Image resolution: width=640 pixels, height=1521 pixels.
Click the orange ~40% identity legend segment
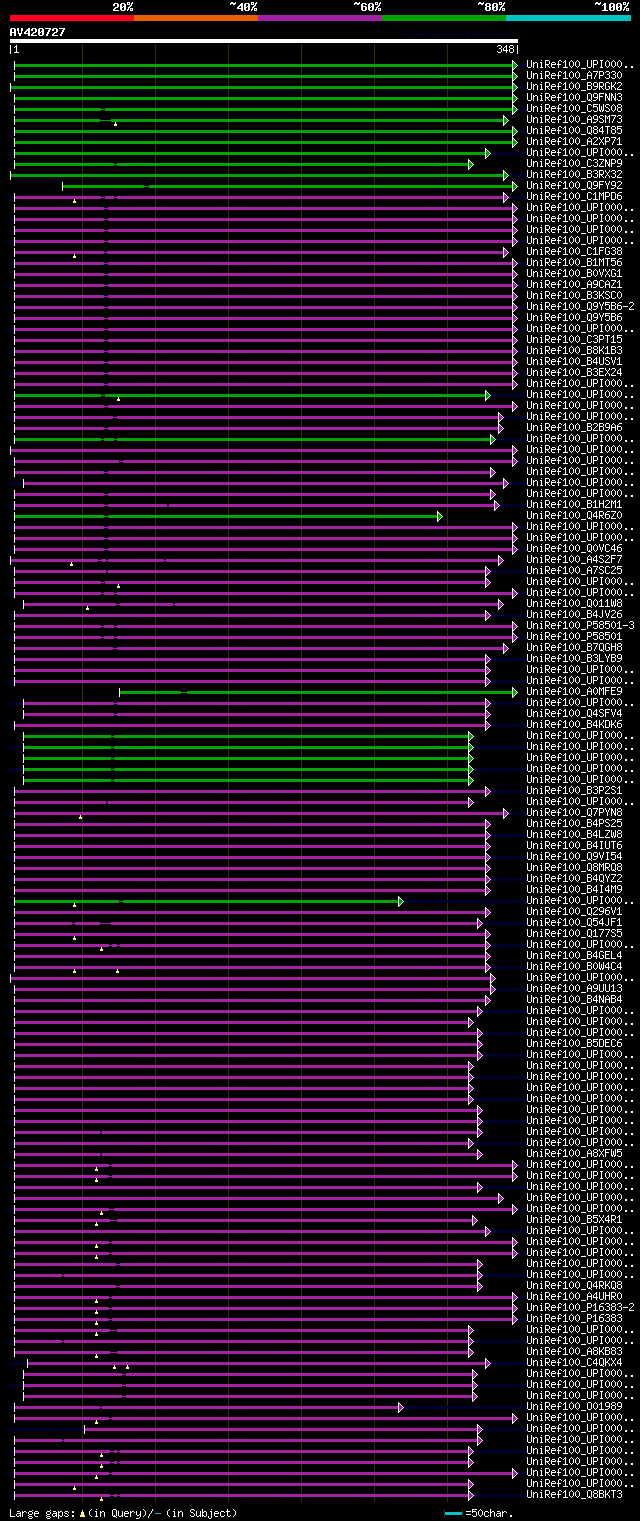click(x=196, y=18)
